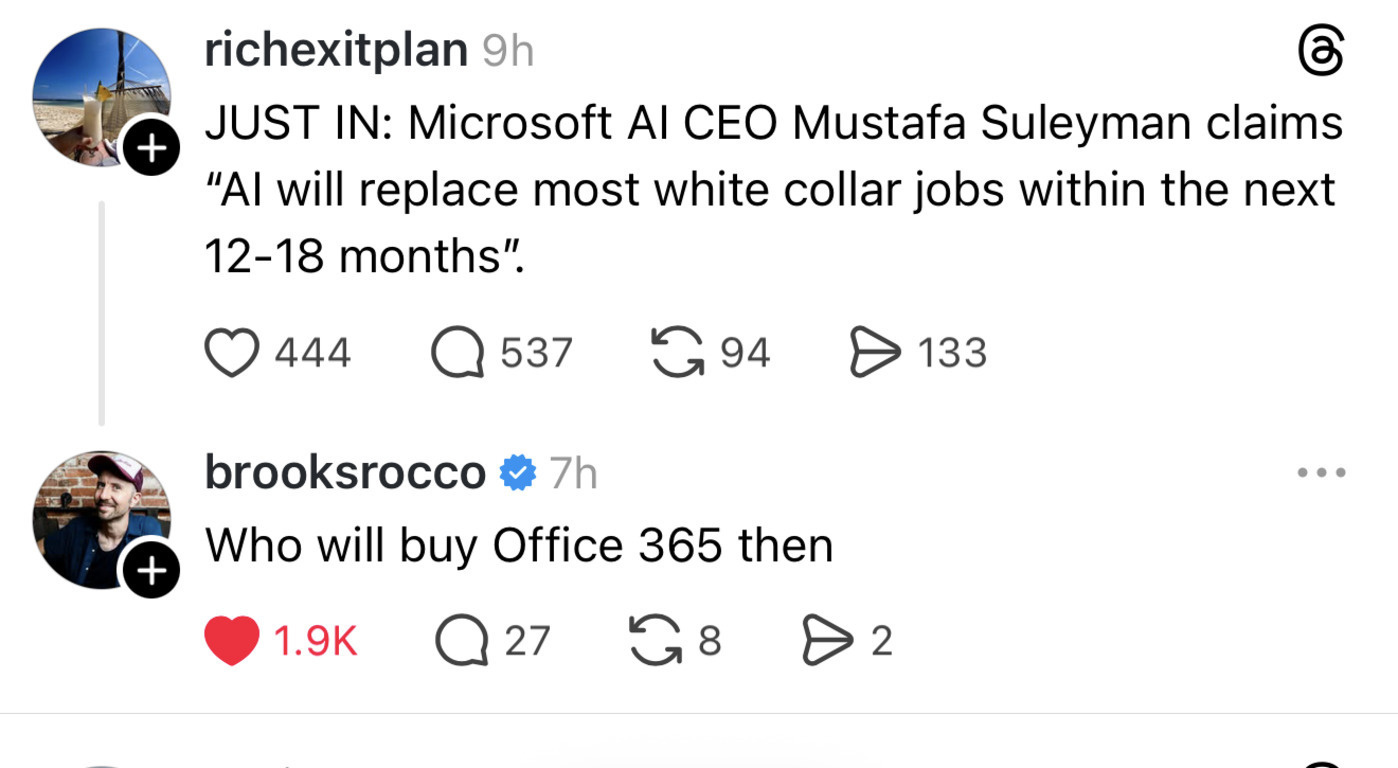
Task: Follow richexitplan via plus badge
Action: pyautogui.click(x=151, y=149)
